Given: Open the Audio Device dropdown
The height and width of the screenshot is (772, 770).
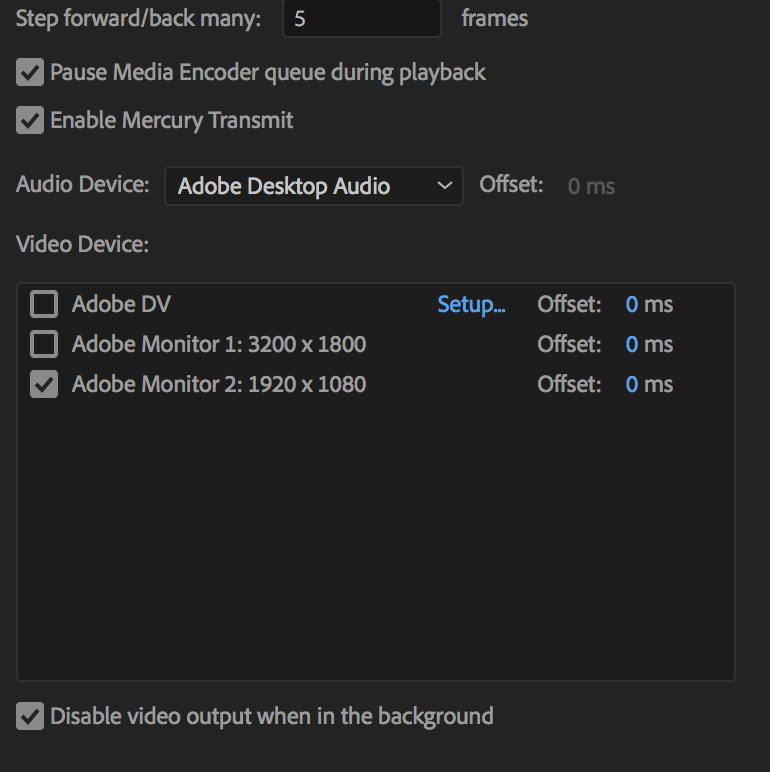Looking at the screenshot, I should point(314,186).
